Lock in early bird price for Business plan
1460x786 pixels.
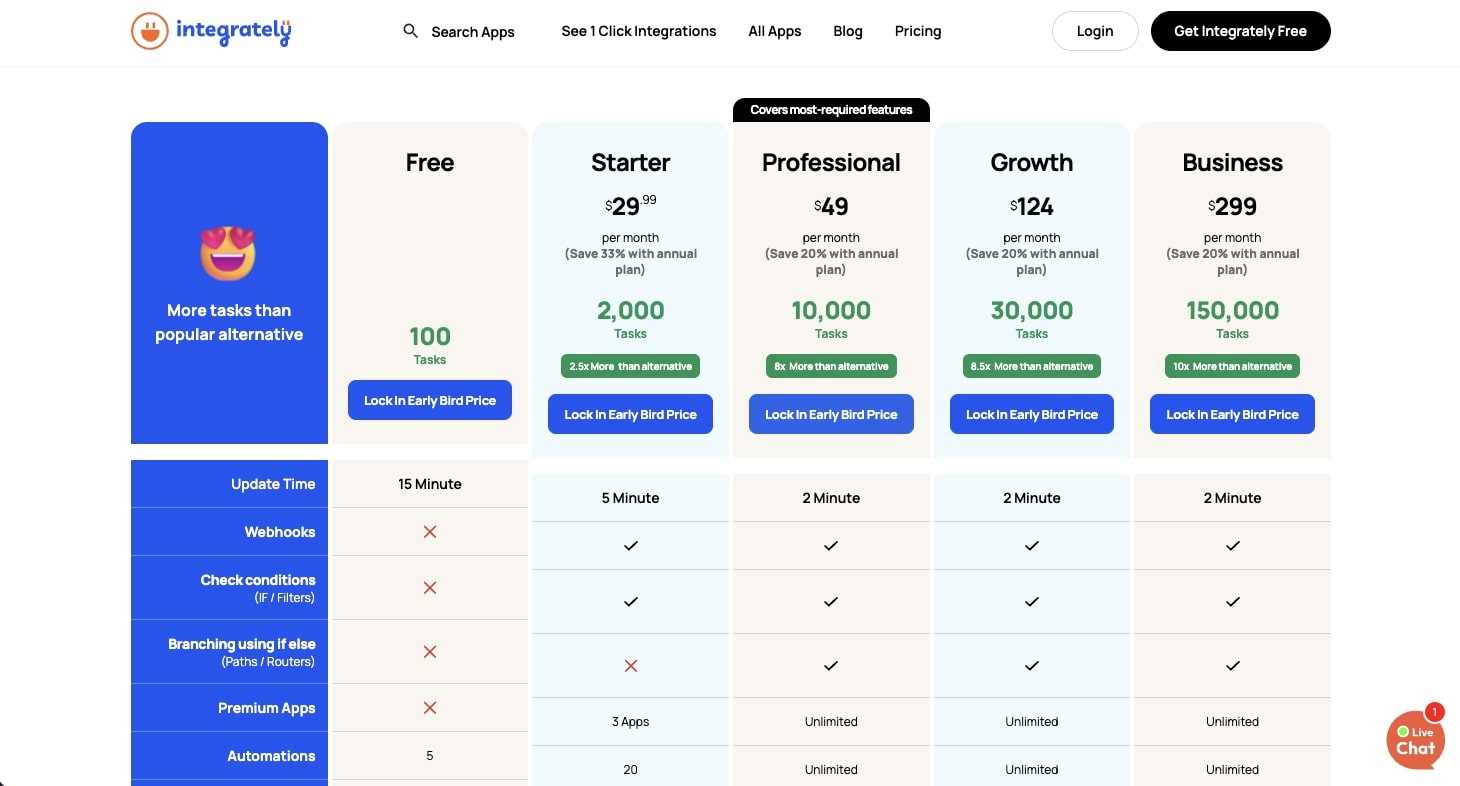click(x=1233, y=414)
